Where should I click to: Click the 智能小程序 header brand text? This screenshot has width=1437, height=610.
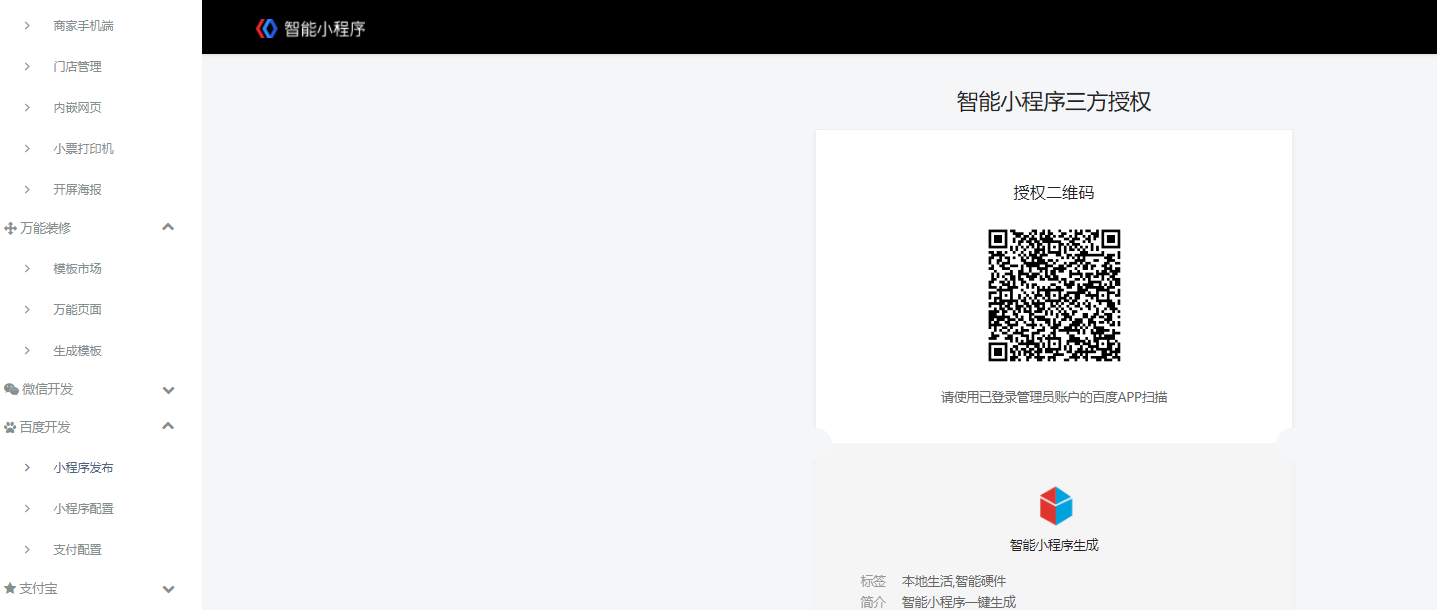point(325,29)
